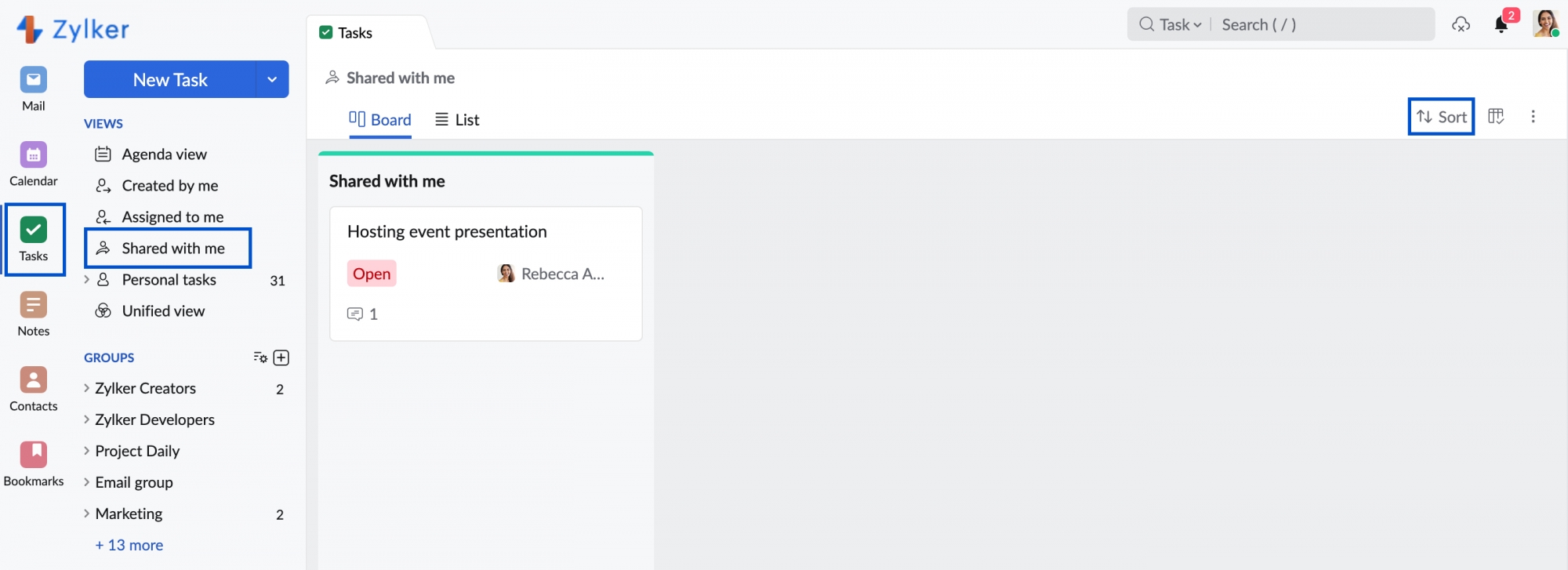Open the column customization icon beside Sort
The width and height of the screenshot is (1568, 570).
[1496, 117]
